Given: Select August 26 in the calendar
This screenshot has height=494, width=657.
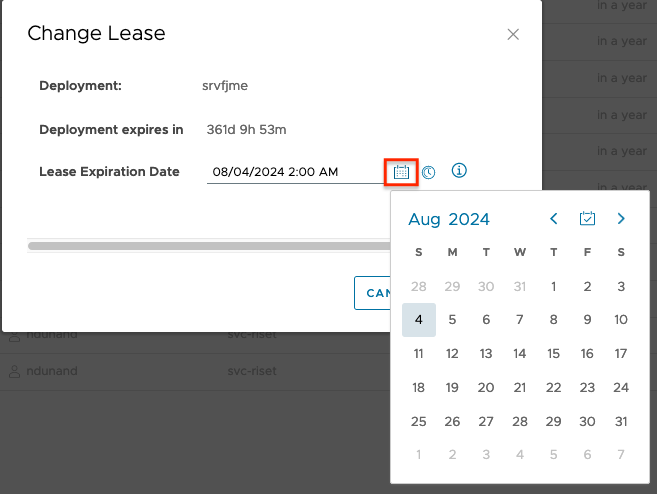Looking at the screenshot, I should (452, 422).
